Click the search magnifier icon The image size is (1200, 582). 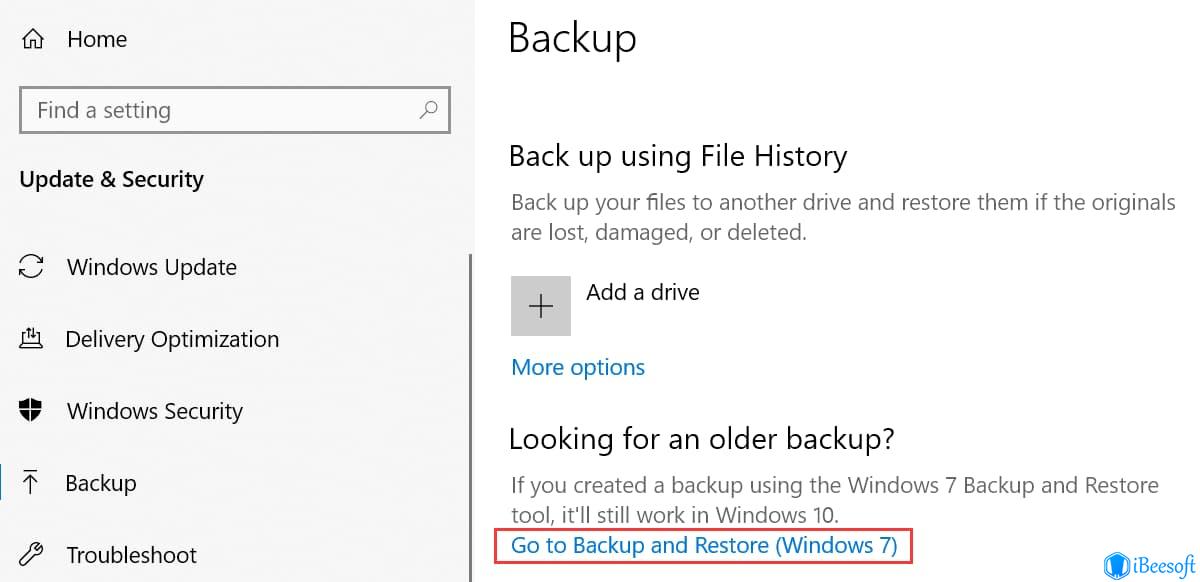tap(428, 110)
